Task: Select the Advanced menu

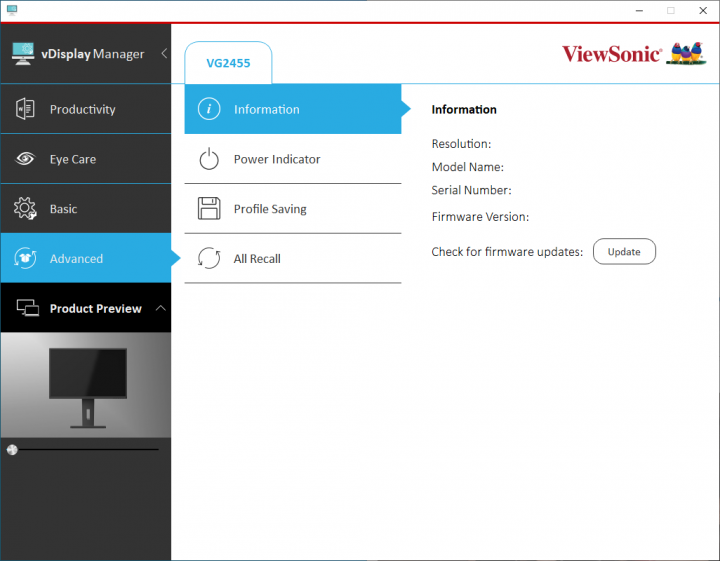Action: click(x=86, y=258)
